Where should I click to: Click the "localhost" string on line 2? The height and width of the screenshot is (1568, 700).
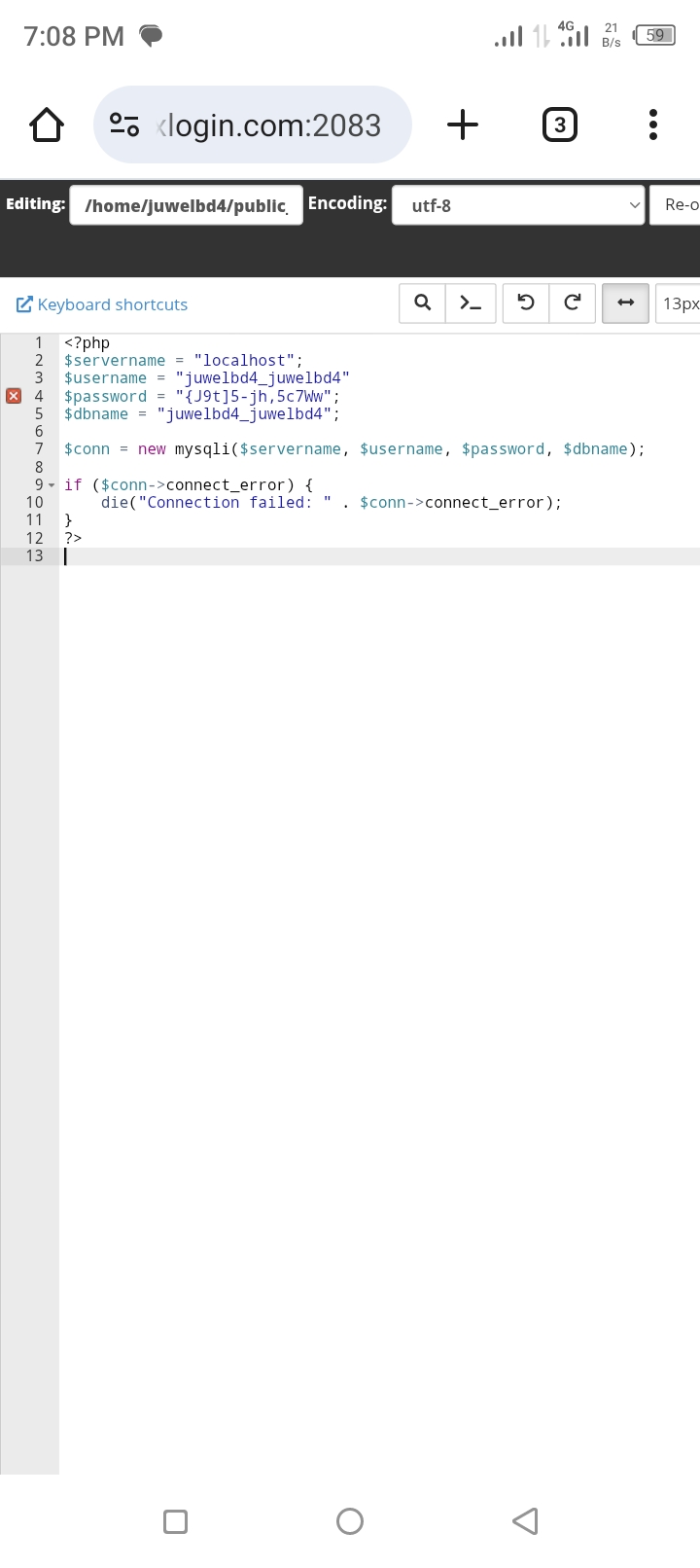point(244,360)
